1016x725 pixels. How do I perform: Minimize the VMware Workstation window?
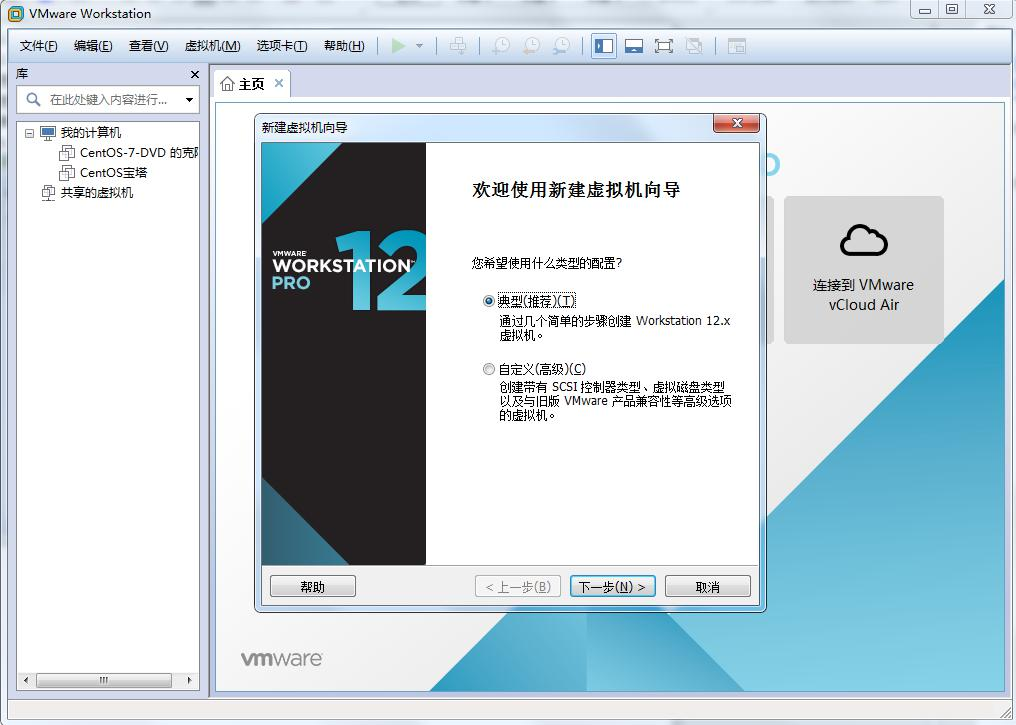tap(925, 9)
